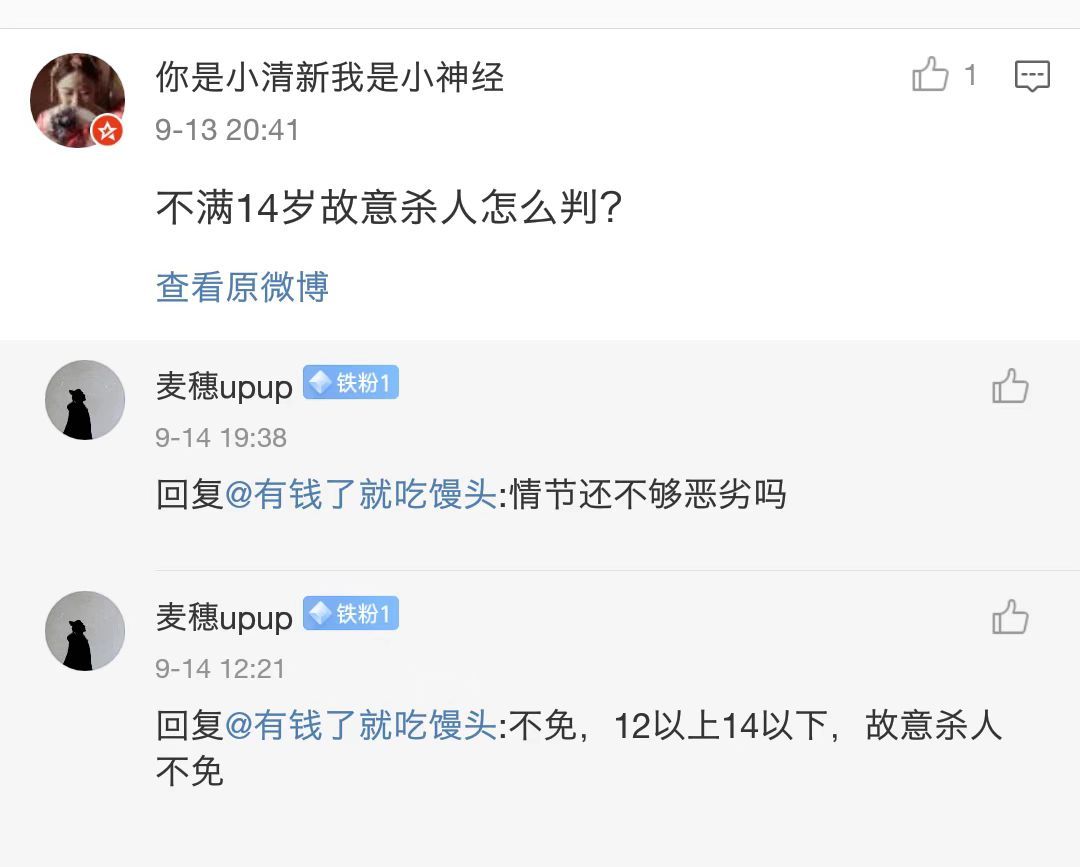Image resolution: width=1080 pixels, height=867 pixels.
Task: Click the 铁粉1 badge on the 19:38 reply
Action: 351,383
